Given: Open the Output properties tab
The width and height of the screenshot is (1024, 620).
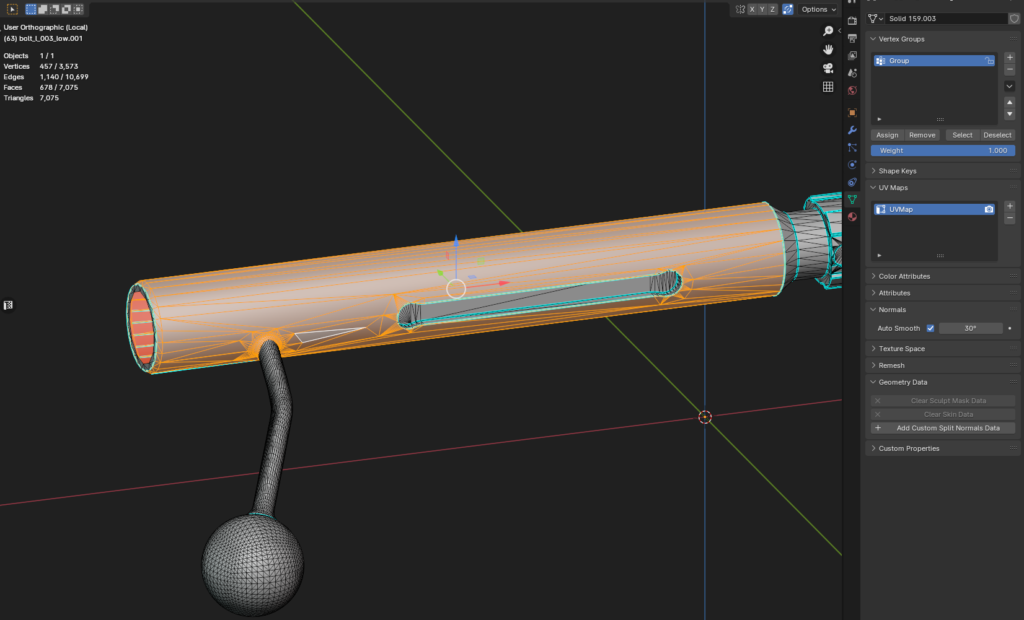Looking at the screenshot, I should tap(852, 39).
